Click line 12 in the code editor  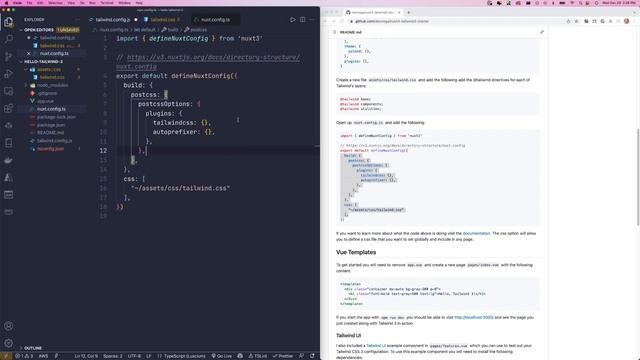pyautogui.click(x=216, y=151)
